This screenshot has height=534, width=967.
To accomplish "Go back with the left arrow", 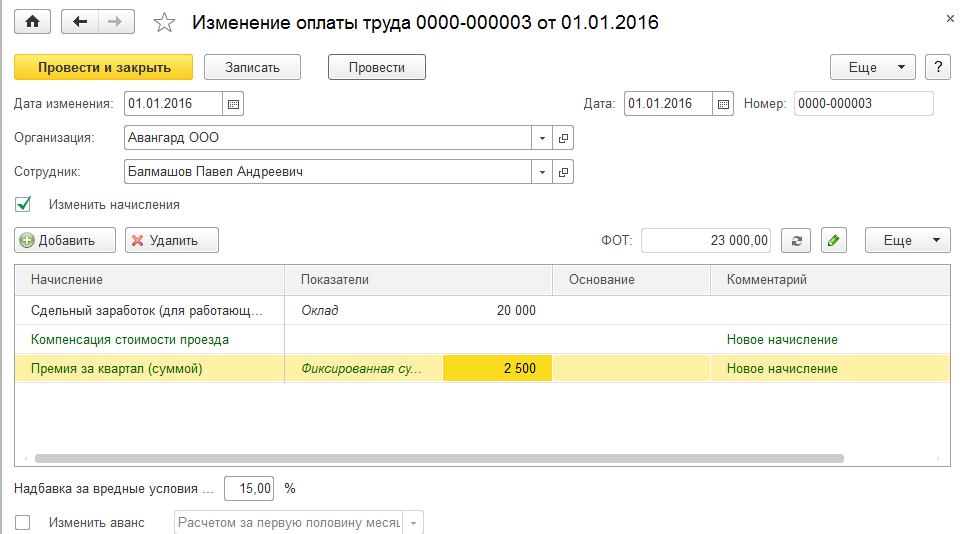I will coord(80,22).
